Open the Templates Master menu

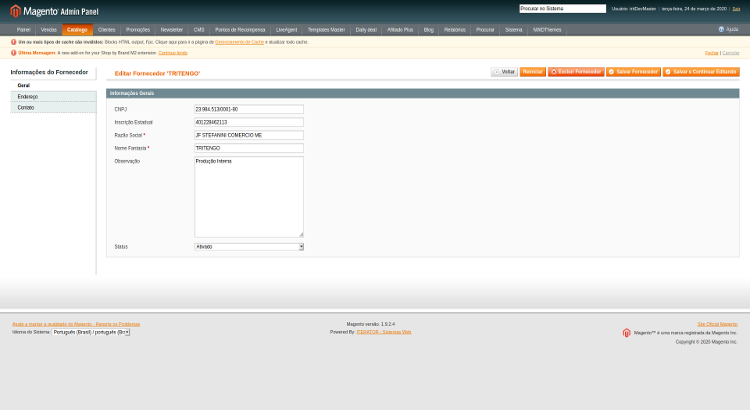[326, 30]
